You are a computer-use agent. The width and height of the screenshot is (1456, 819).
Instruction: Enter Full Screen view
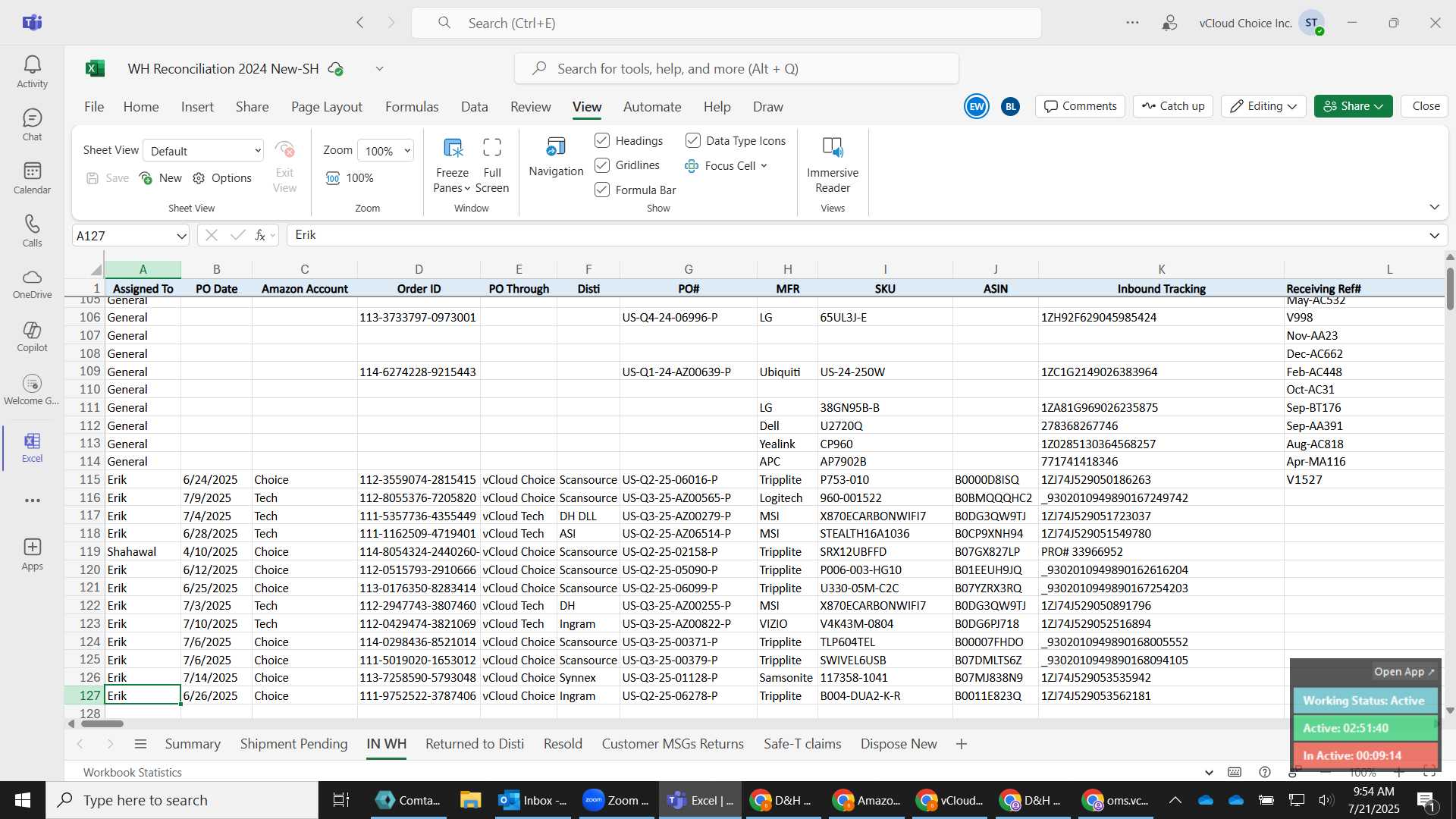click(492, 166)
